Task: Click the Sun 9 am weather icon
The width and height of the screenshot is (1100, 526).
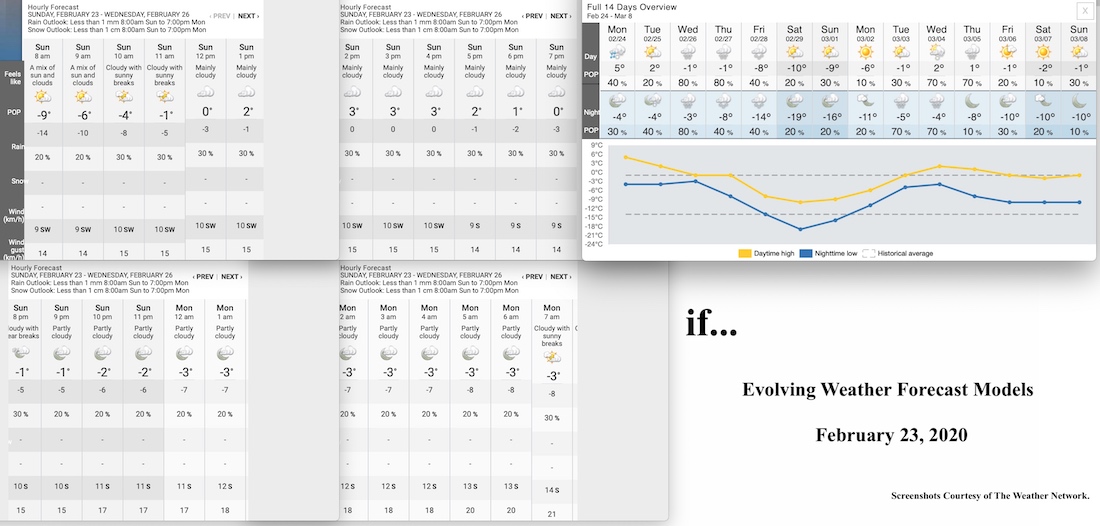Action: click(83, 97)
